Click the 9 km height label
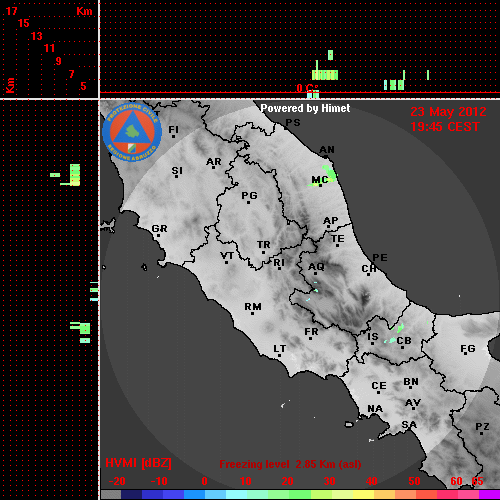 (x=59, y=61)
